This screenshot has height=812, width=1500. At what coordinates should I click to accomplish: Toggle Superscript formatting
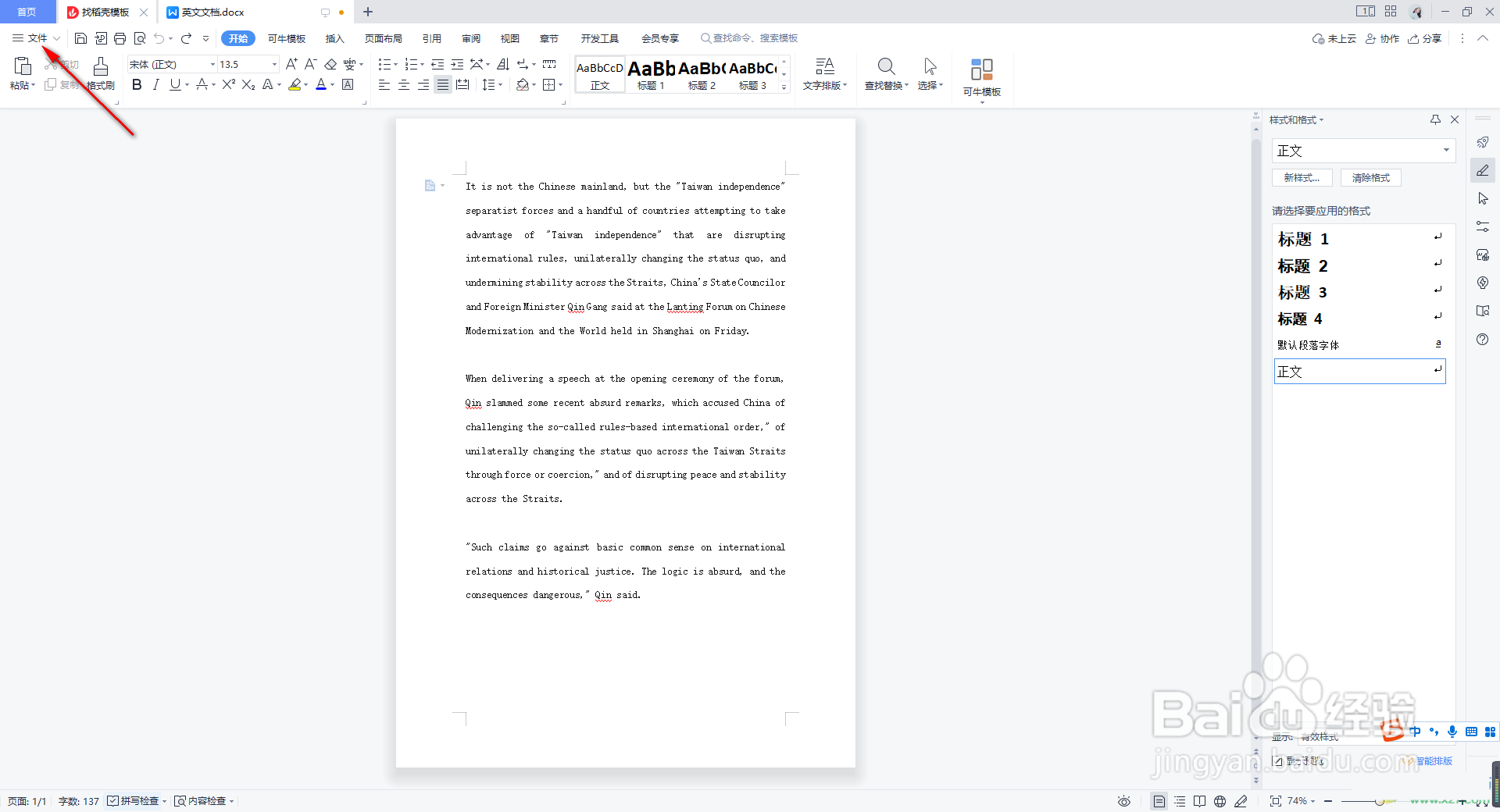click(228, 84)
